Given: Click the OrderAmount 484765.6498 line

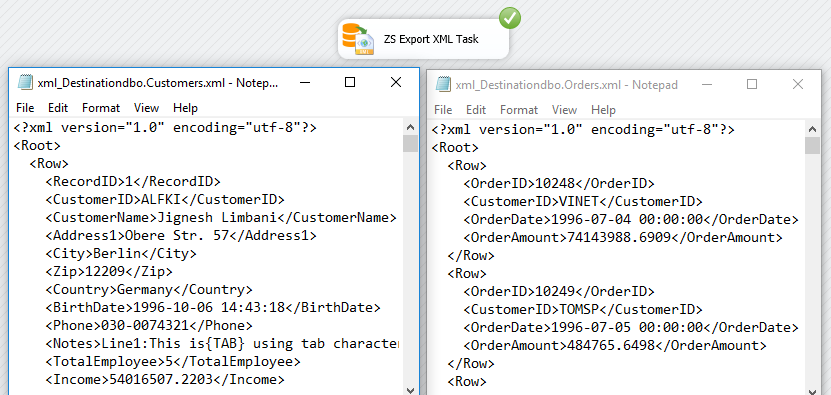Looking at the screenshot, I should click(x=615, y=346).
